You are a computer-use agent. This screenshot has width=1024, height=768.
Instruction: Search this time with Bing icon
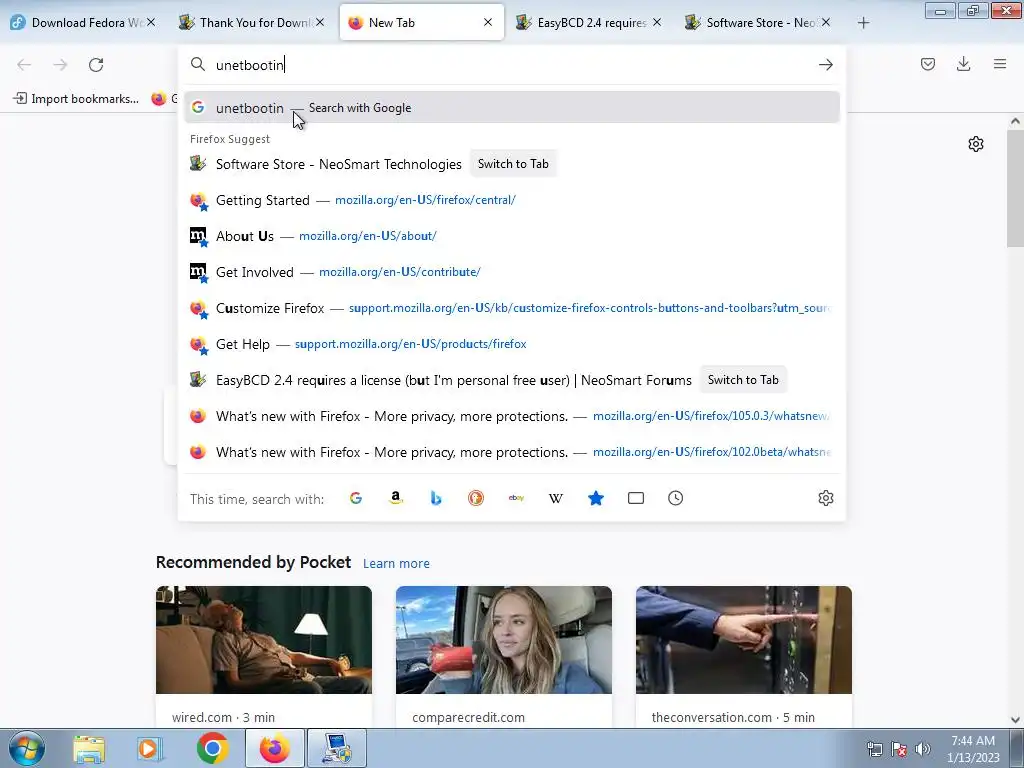436,498
